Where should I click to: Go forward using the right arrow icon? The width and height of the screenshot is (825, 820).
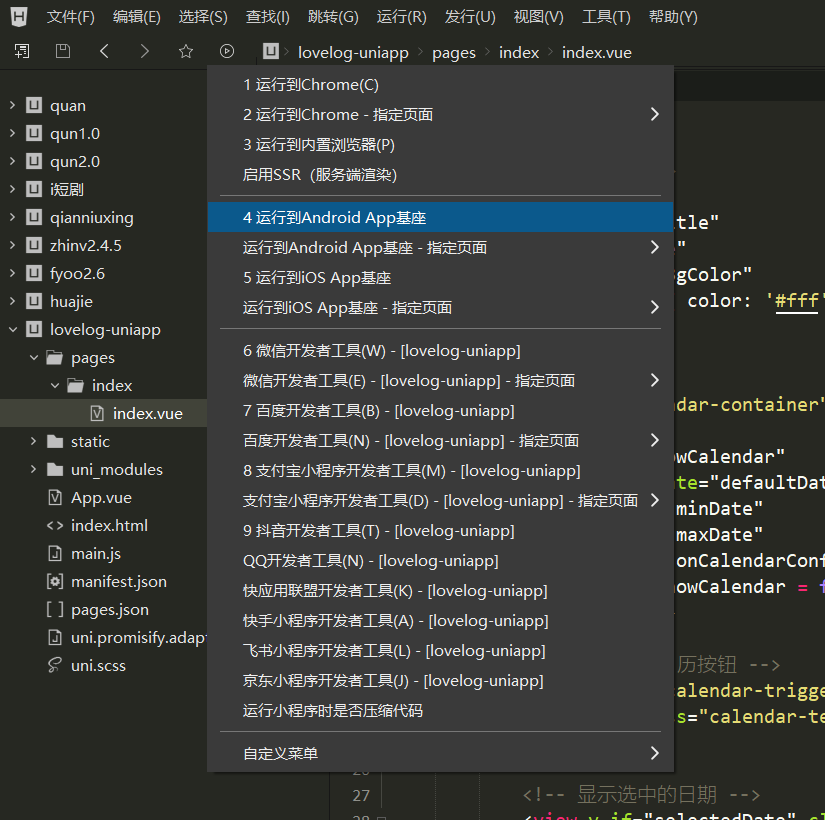145,52
